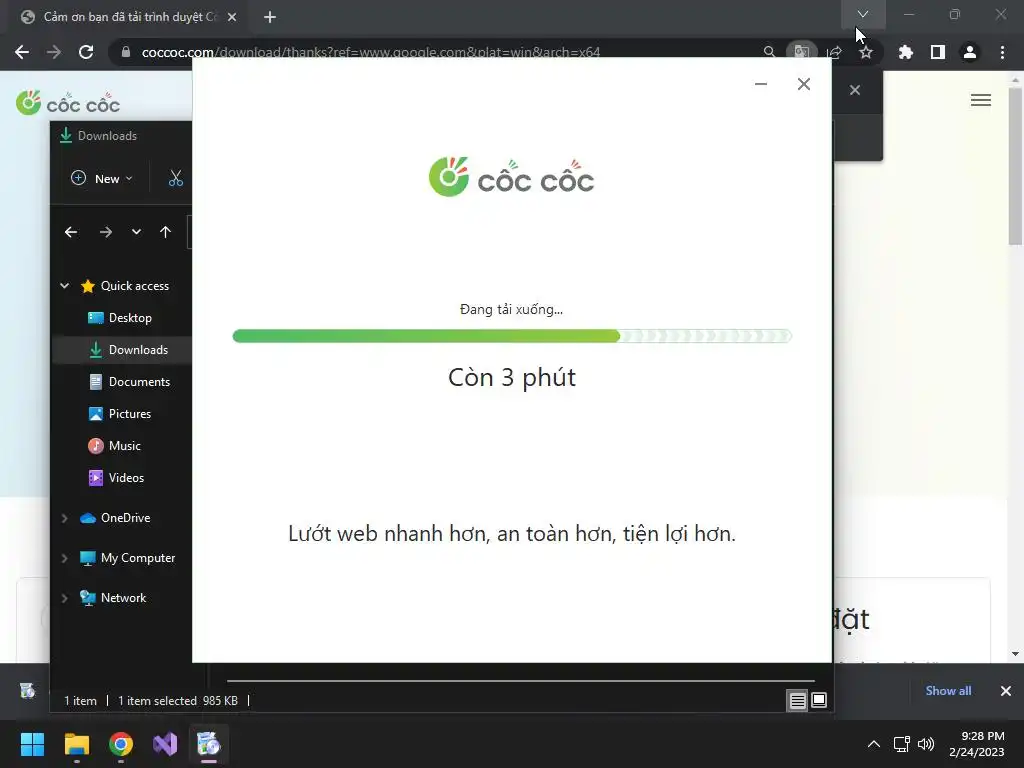The image size is (1024, 768).
Task: Click the downloaded installer file icon
Action: [x=27, y=690]
